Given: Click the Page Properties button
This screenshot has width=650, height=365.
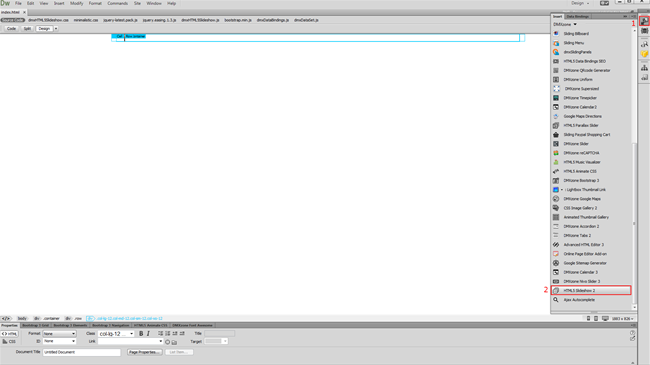Looking at the screenshot, I should pyautogui.click(x=144, y=352).
